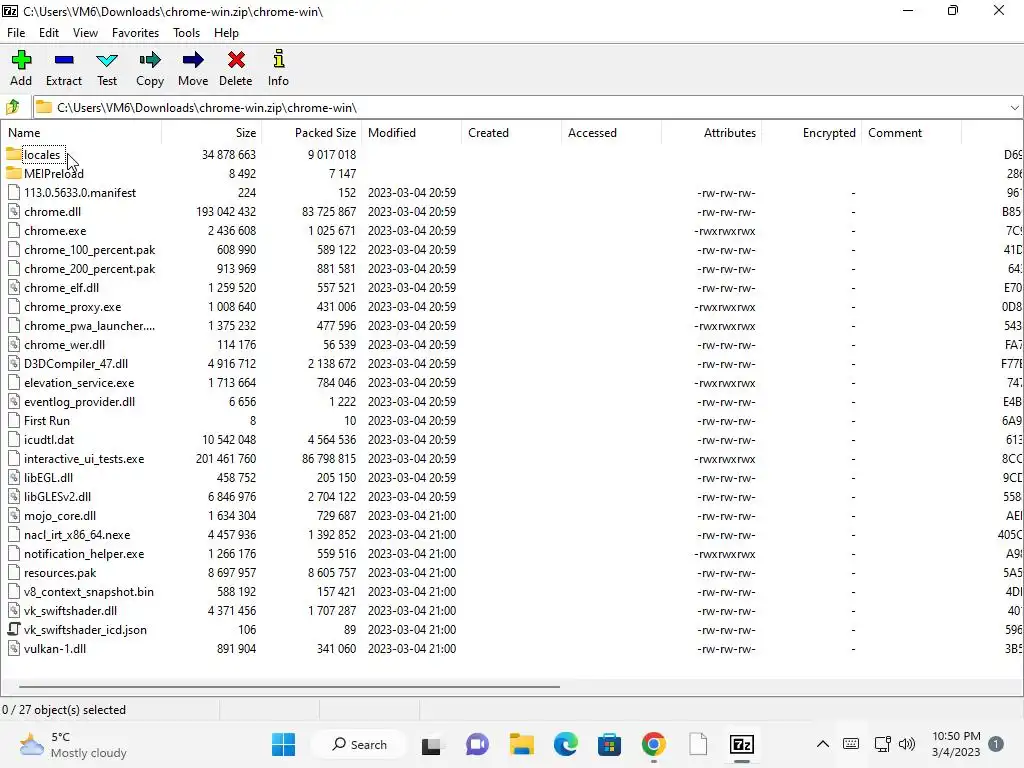Open Google Chrome from taskbar
This screenshot has width=1024, height=768.
pos(653,744)
